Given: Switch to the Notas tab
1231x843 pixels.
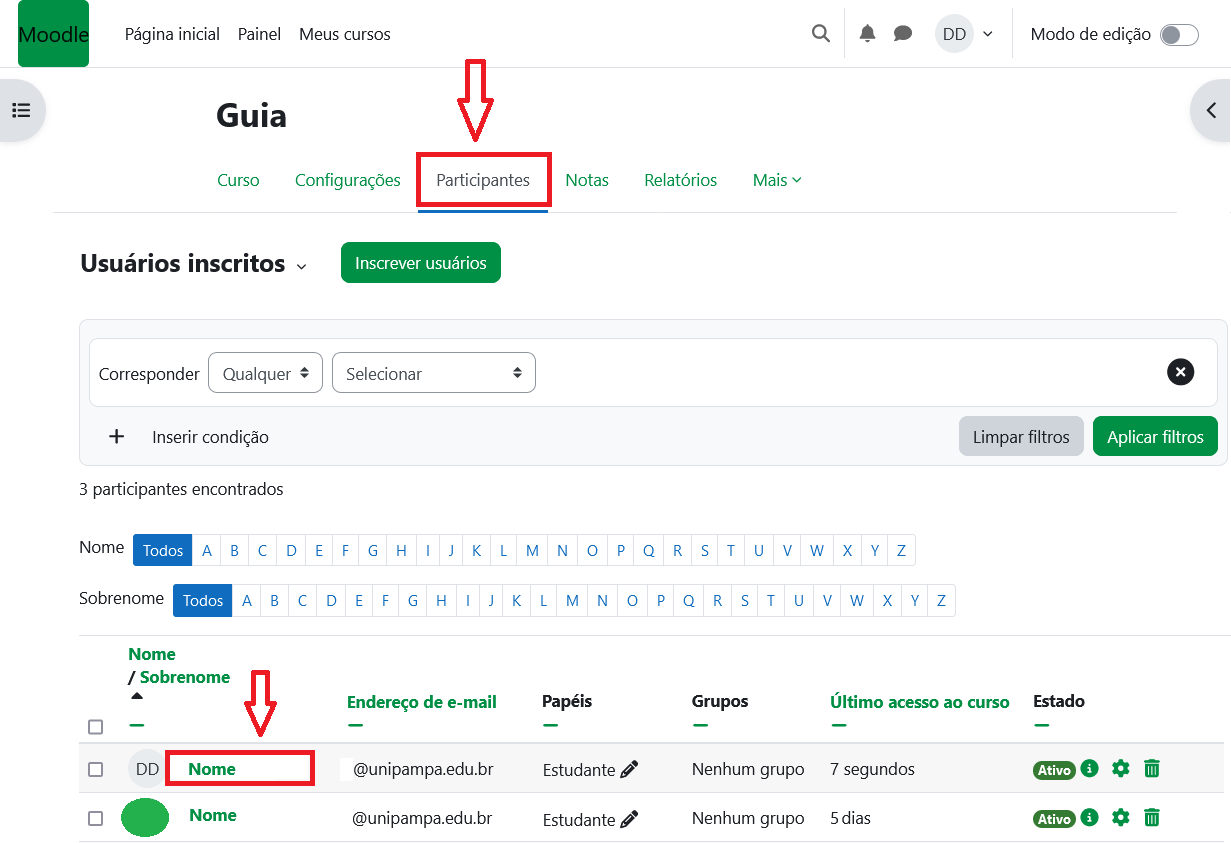Looking at the screenshot, I should pos(586,180).
